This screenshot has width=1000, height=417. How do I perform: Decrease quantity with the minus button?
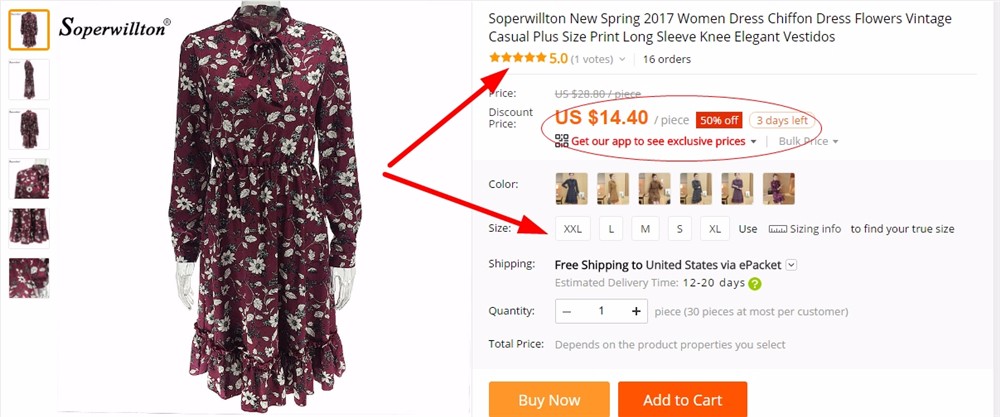tap(567, 311)
